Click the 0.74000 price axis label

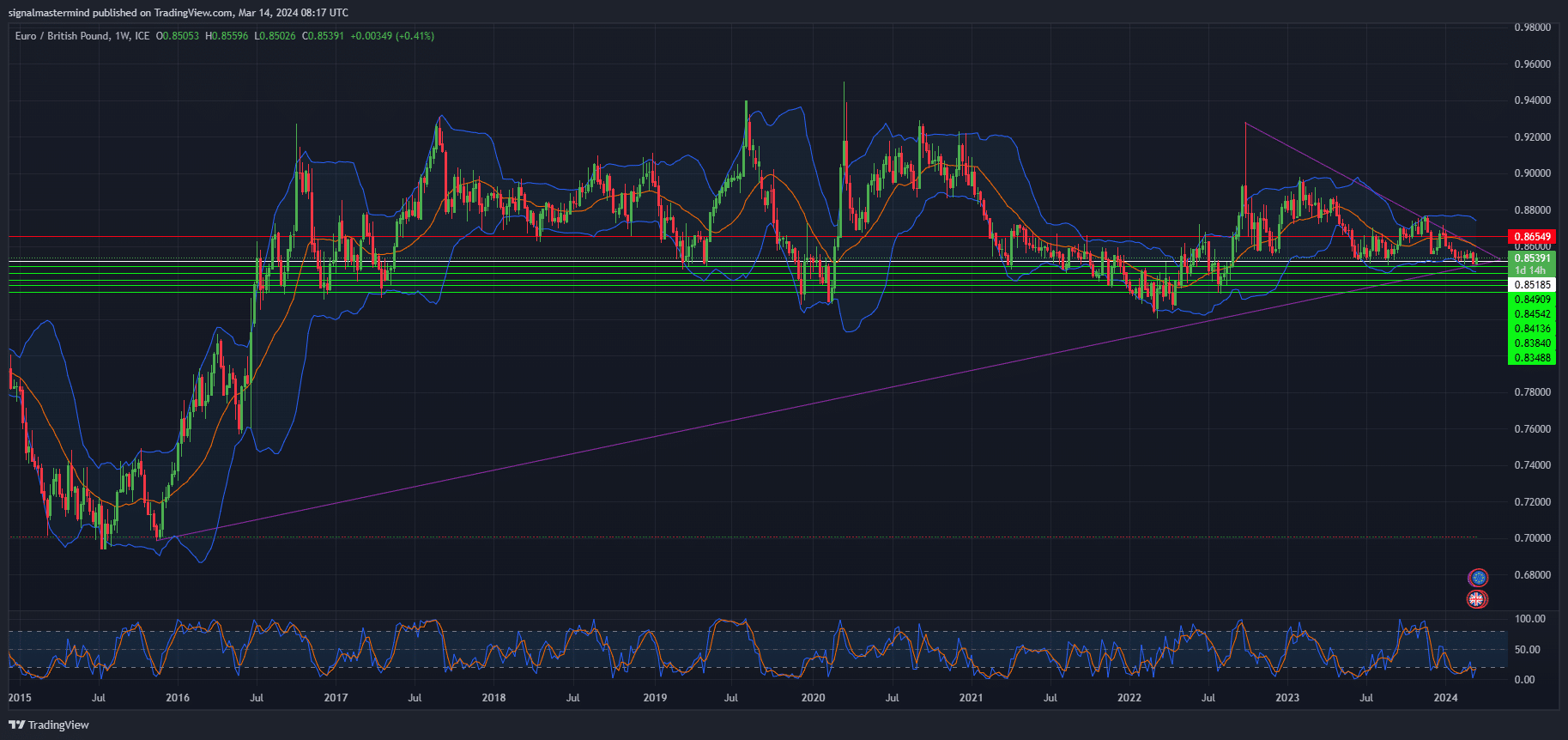coord(1532,465)
